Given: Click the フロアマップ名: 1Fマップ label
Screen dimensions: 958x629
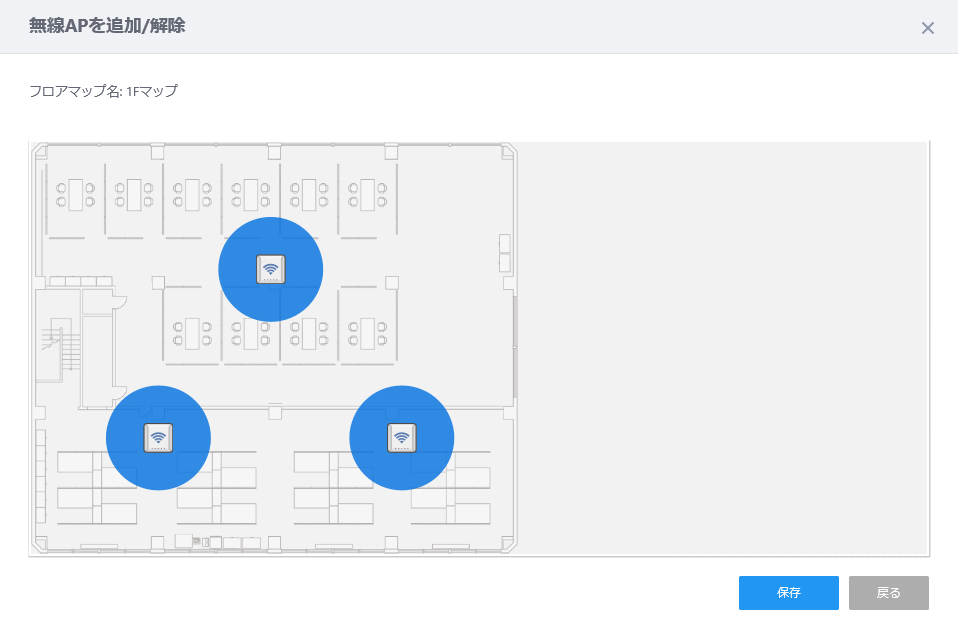Looking at the screenshot, I should point(103,91).
